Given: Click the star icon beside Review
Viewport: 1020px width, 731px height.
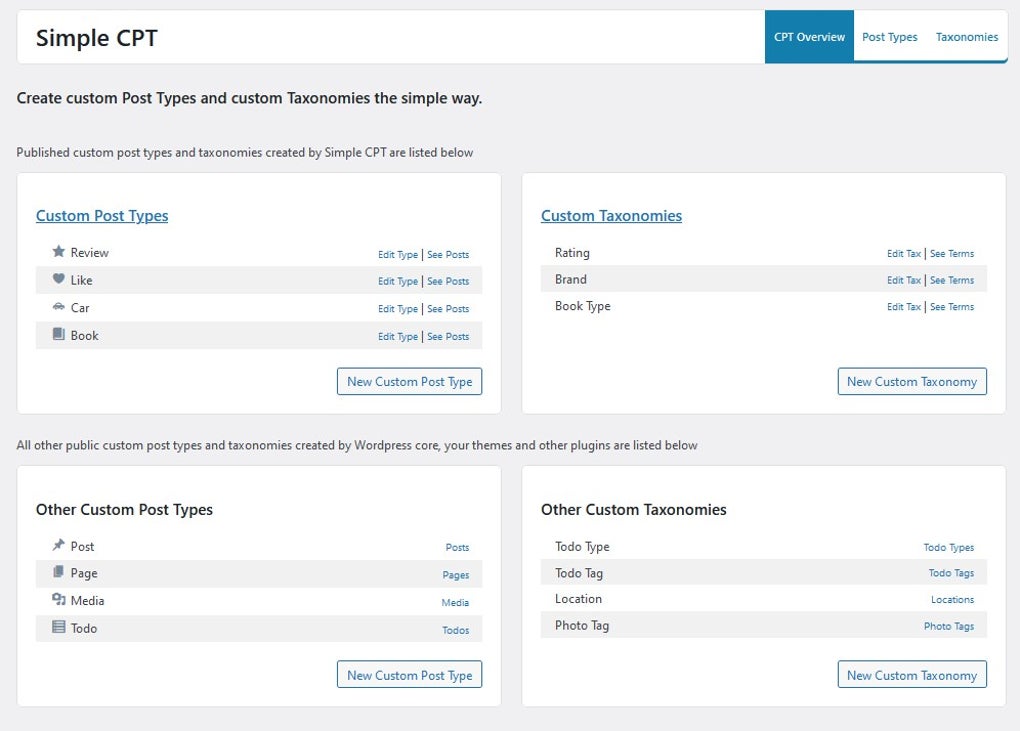Looking at the screenshot, I should click(58, 252).
